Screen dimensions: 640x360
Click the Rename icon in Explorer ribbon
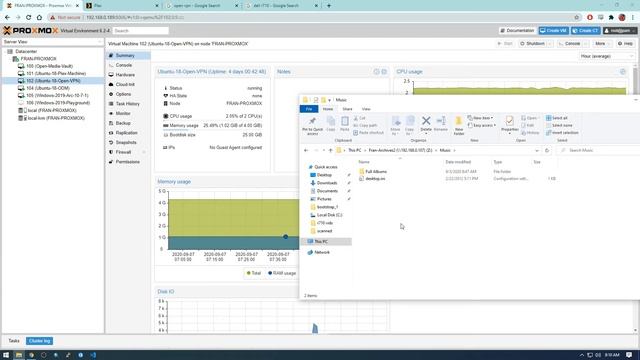(x=441, y=121)
